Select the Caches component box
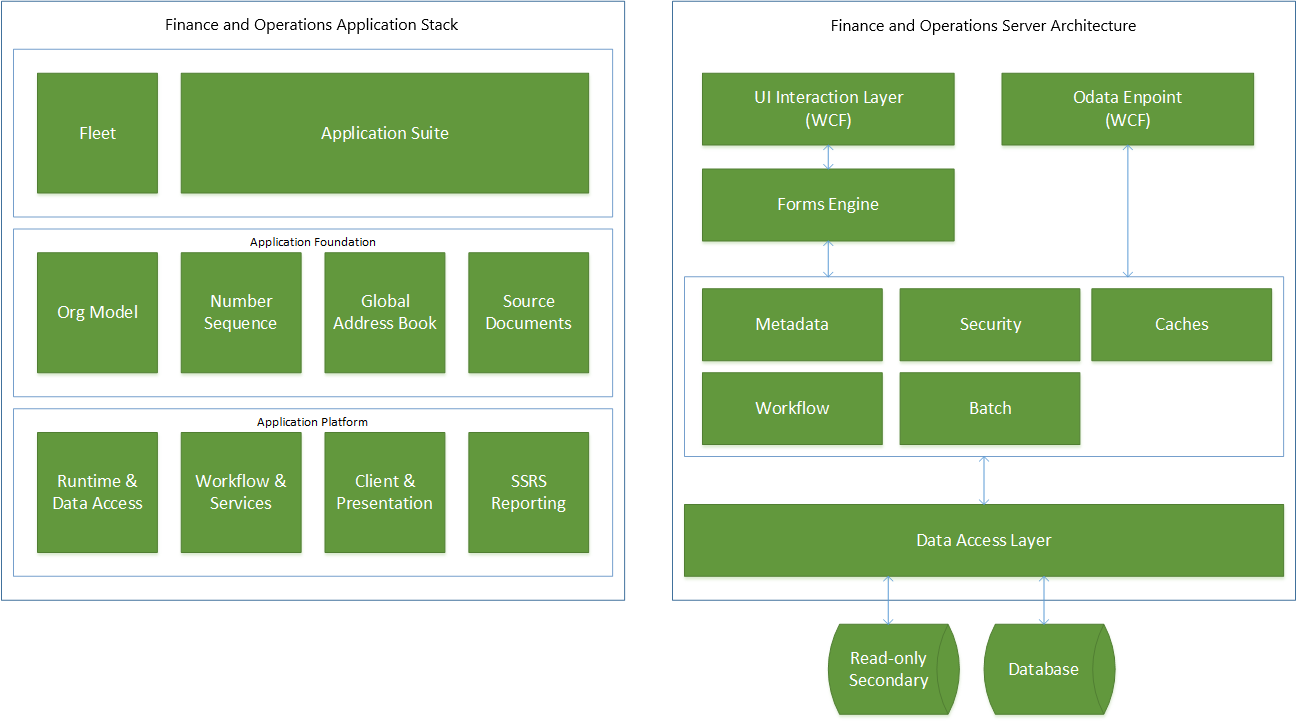Image resolution: width=1297 pixels, height=722 pixels. 1181,324
